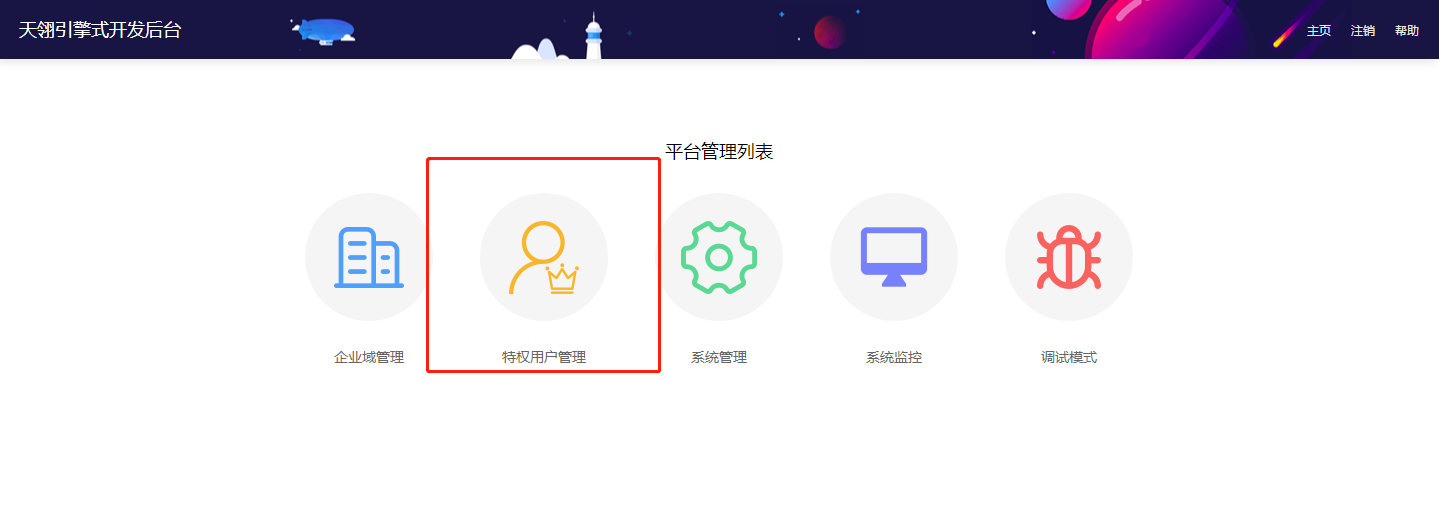The height and width of the screenshot is (527, 1439).
Task: Select the purple monitor system monitoring icon
Action: 894,257
